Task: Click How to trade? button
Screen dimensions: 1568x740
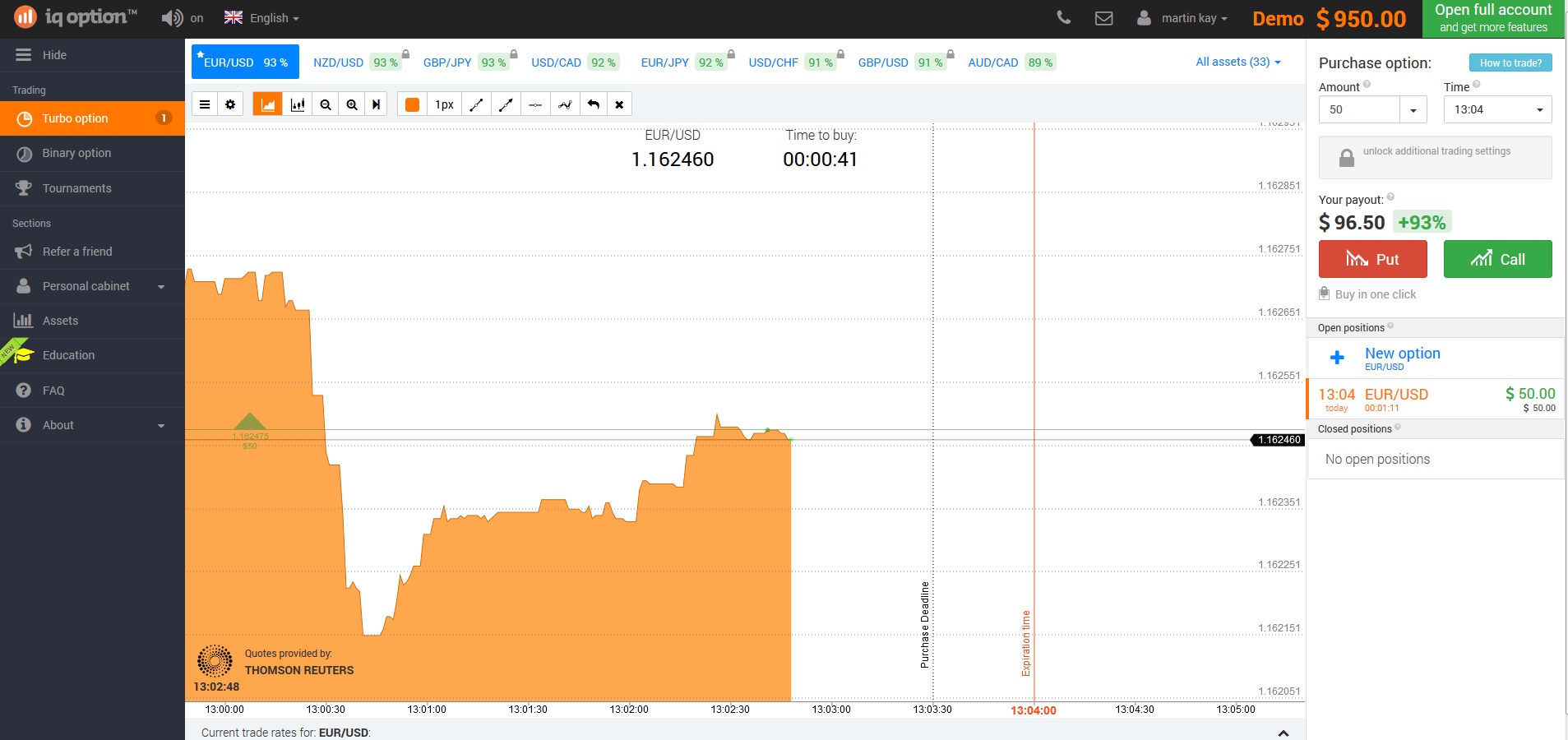Action: tap(1510, 62)
